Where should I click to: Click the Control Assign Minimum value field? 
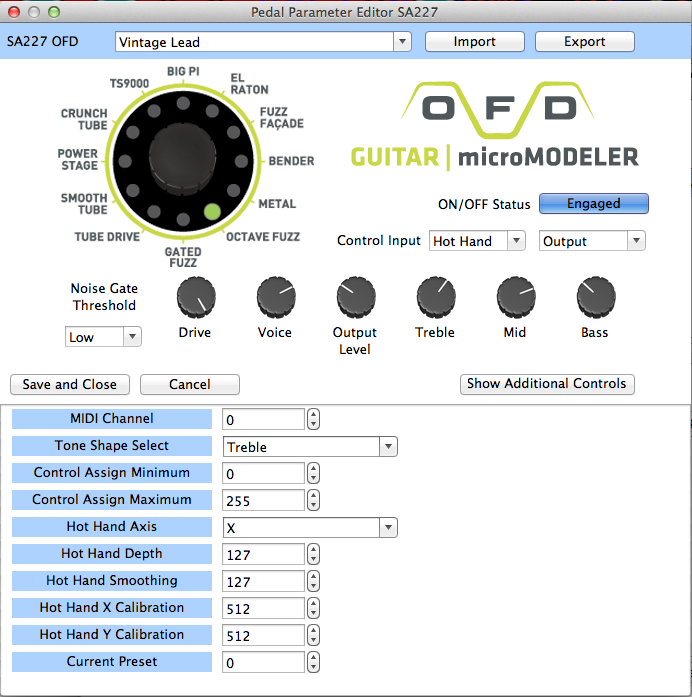[x=263, y=474]
